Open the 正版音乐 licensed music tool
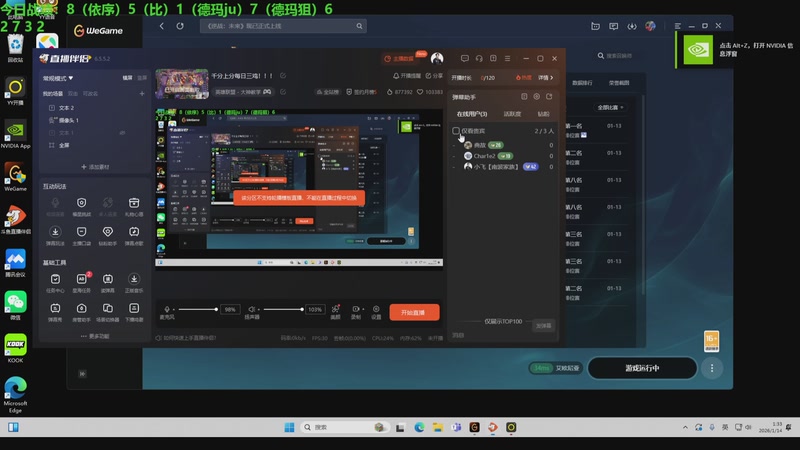The width and height of the screenshot is (800, 450). click(x=134, y=283)
